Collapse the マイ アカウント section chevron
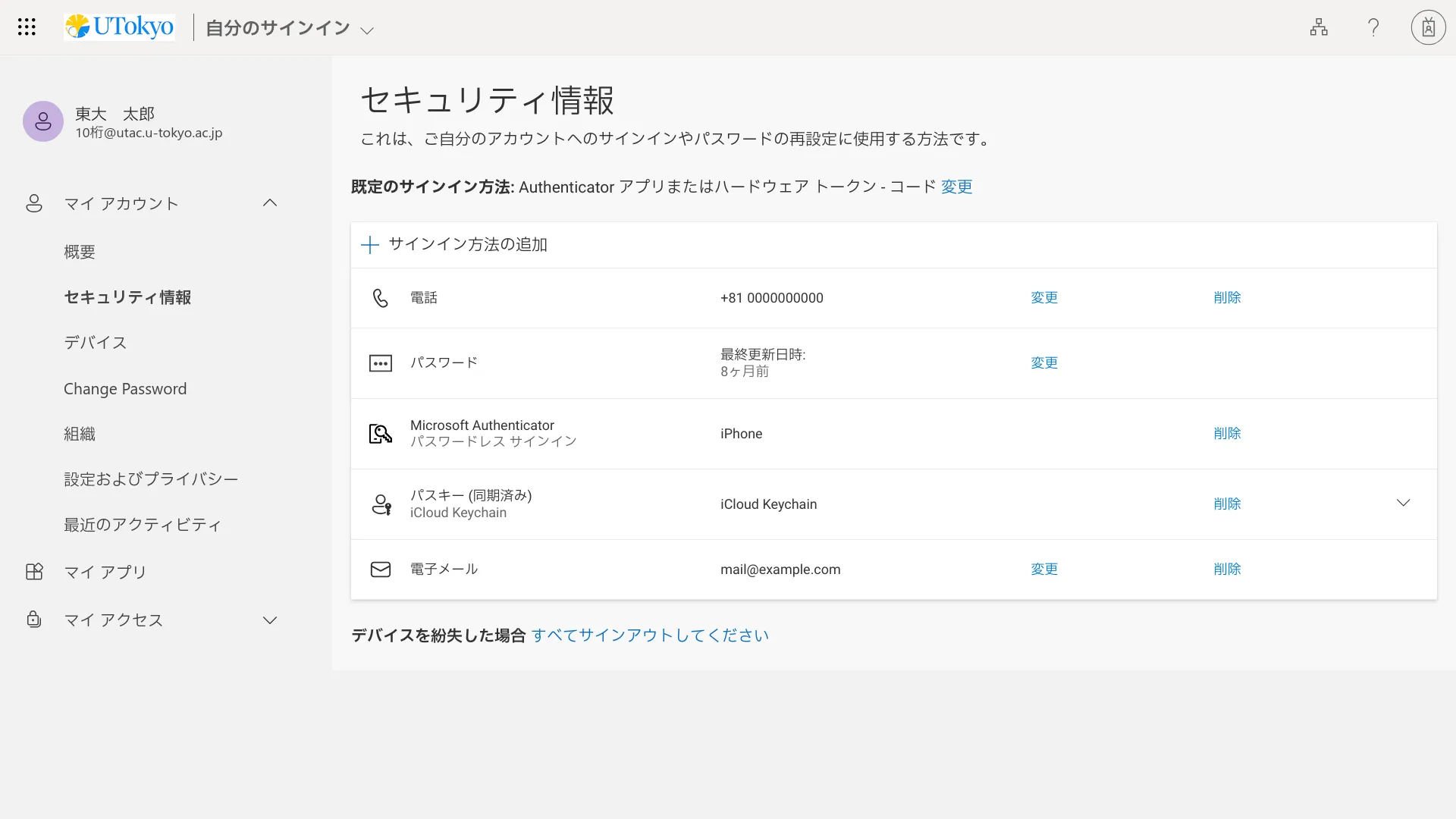The width and height of the screenshot is (1456, 819). tap(270, 203)
